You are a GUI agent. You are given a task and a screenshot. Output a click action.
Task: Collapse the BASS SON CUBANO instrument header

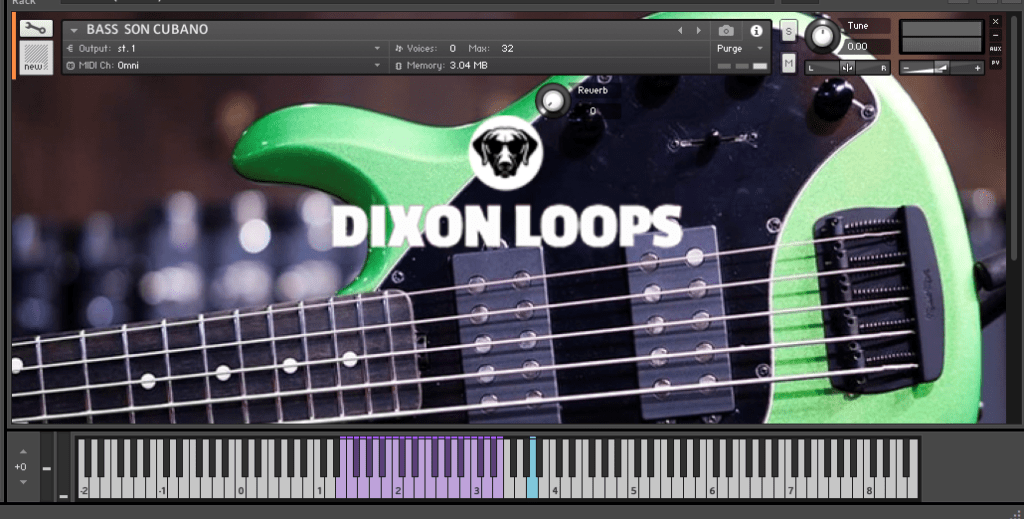tap(74, 30)
